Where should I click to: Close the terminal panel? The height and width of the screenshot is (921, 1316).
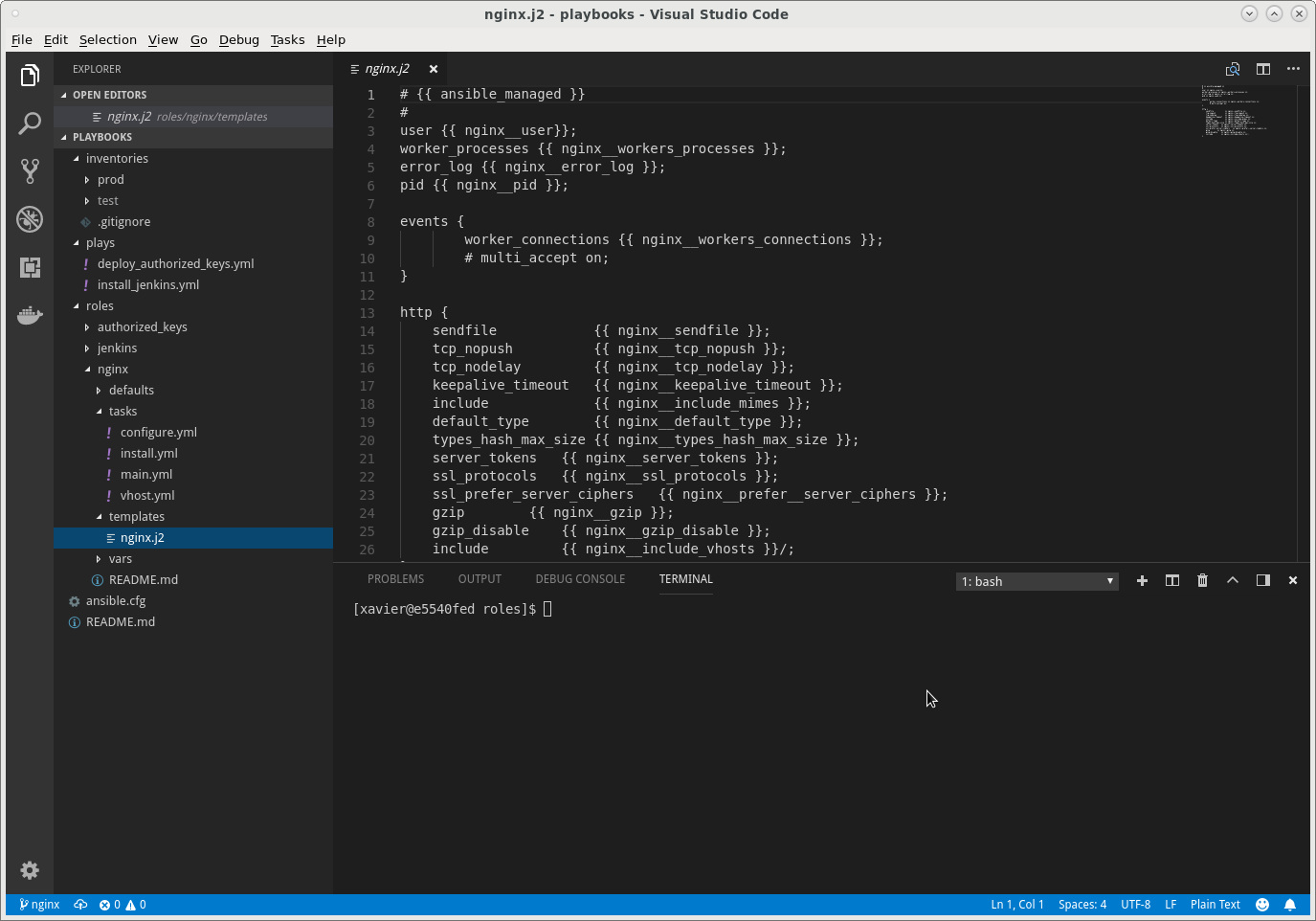click(x=1293, y=580)
